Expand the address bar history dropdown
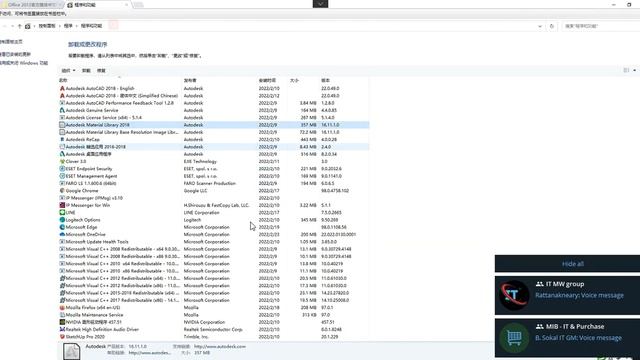This screenshot has height=360, width=640. (x=540, y=26)
